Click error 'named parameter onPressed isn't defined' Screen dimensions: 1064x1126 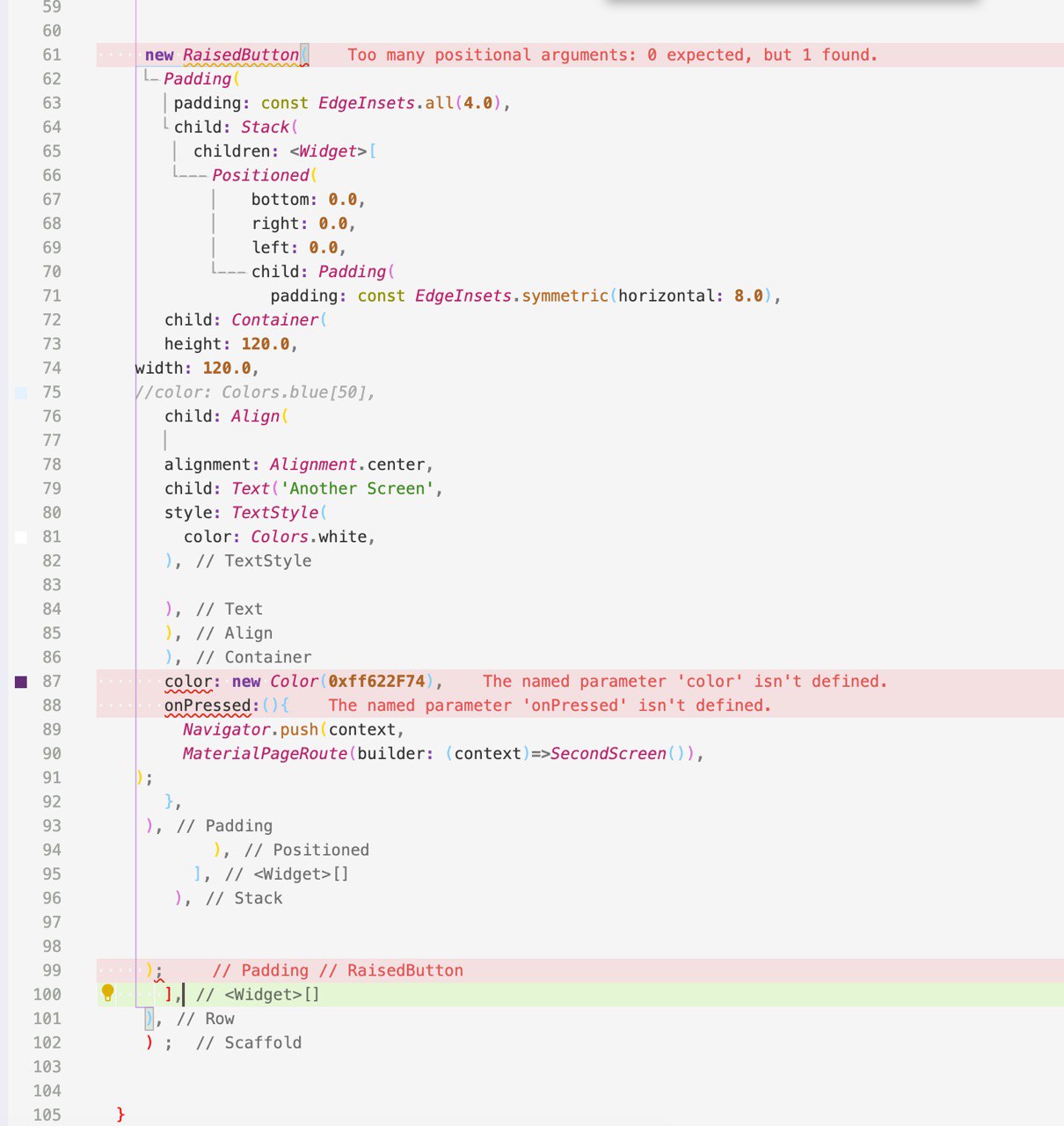(550, 705)
